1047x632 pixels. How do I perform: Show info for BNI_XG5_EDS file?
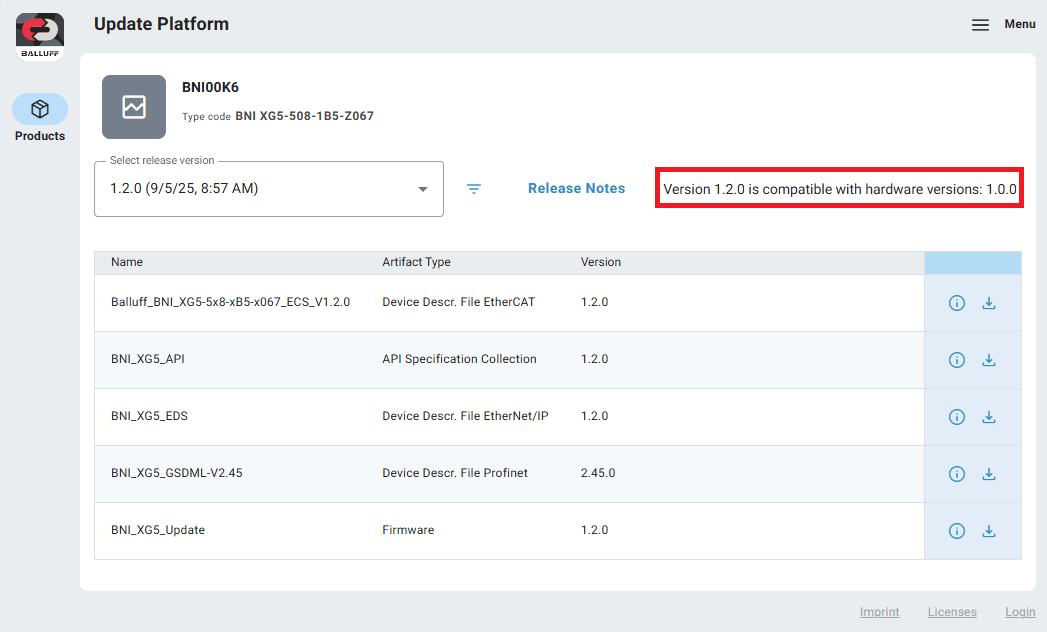tap(957, 417)
